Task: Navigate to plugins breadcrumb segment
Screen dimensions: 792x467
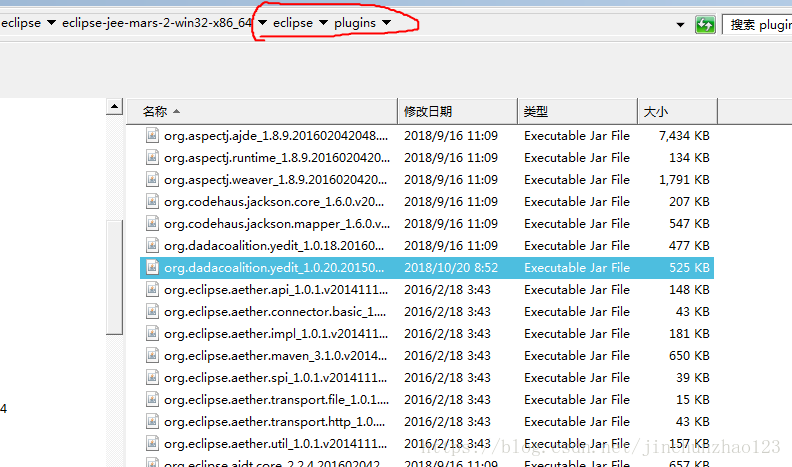Action: click(x=355, y=23)
